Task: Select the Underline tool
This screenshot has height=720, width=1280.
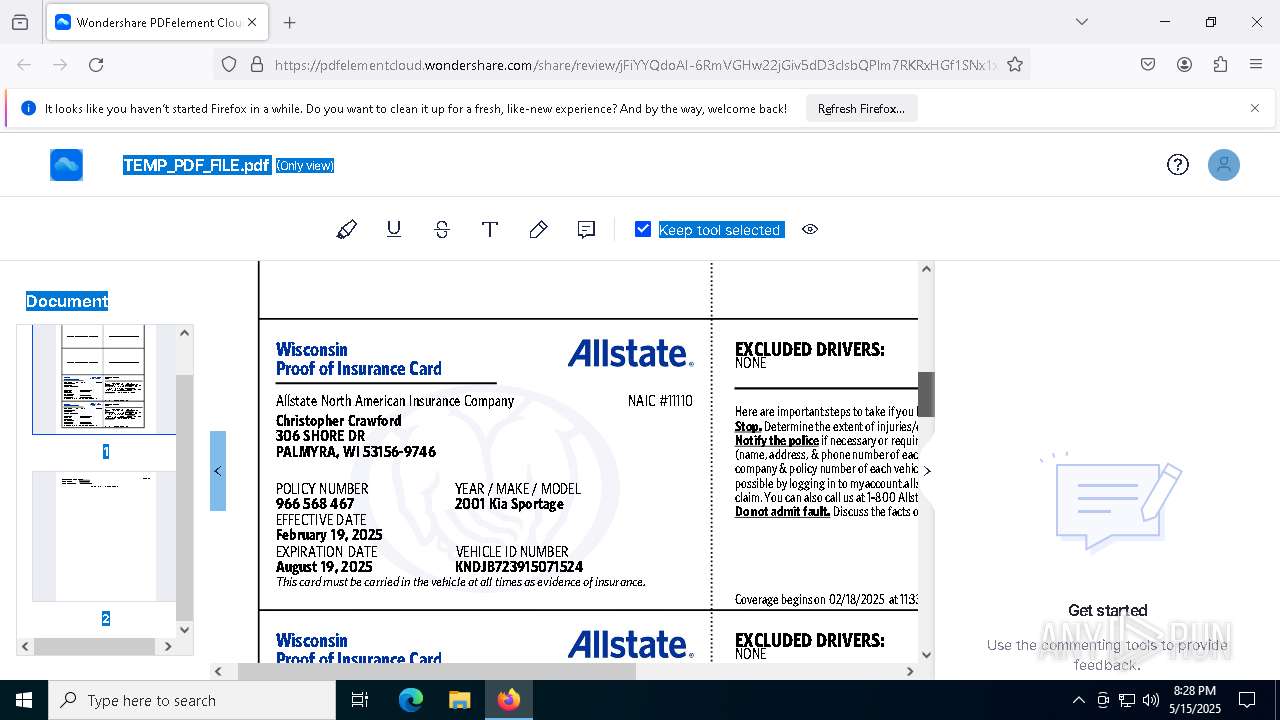Action: [394, 230]
